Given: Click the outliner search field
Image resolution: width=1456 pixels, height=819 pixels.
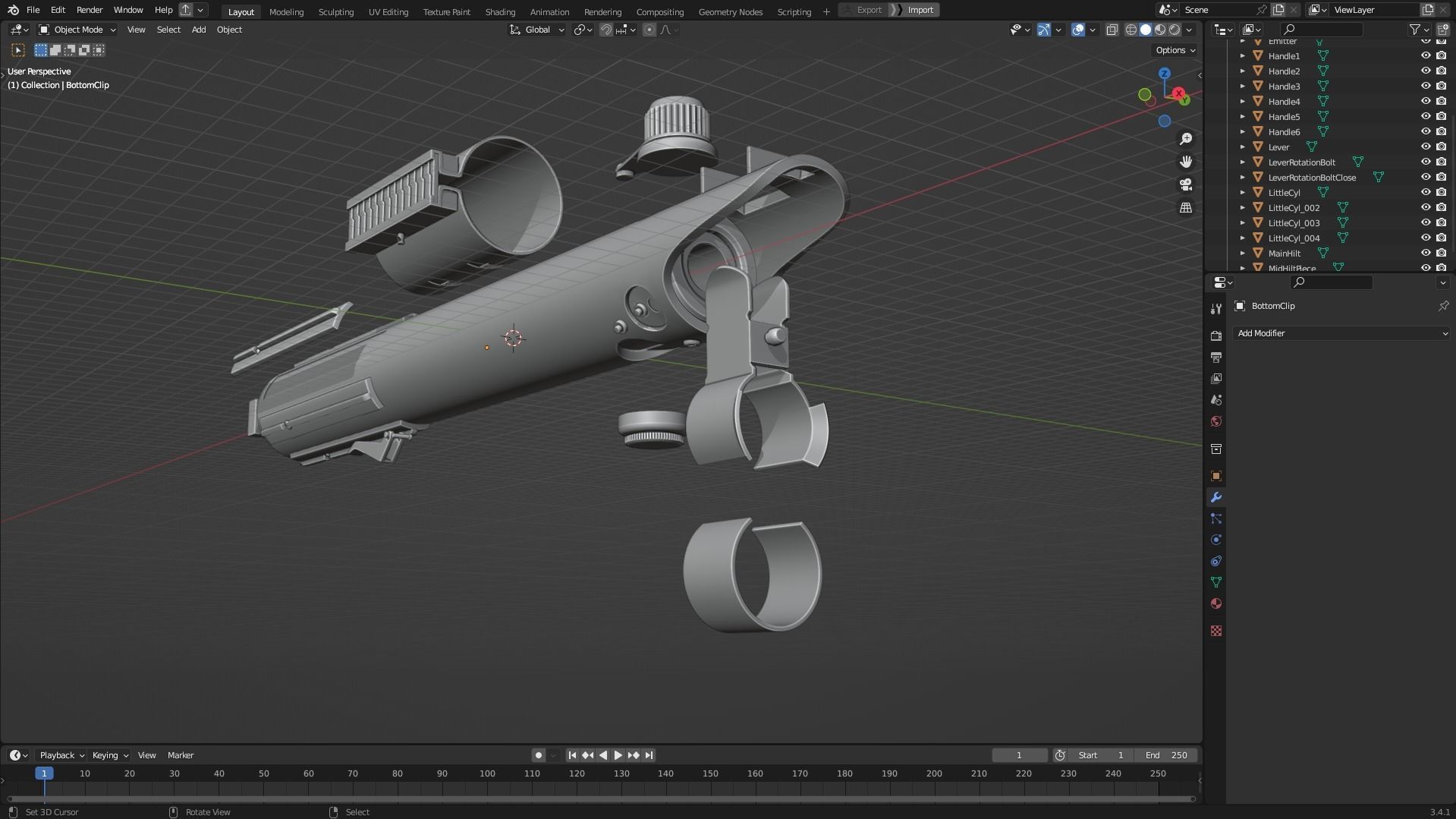Looking at the screenshot, I should click(1321, 30).
